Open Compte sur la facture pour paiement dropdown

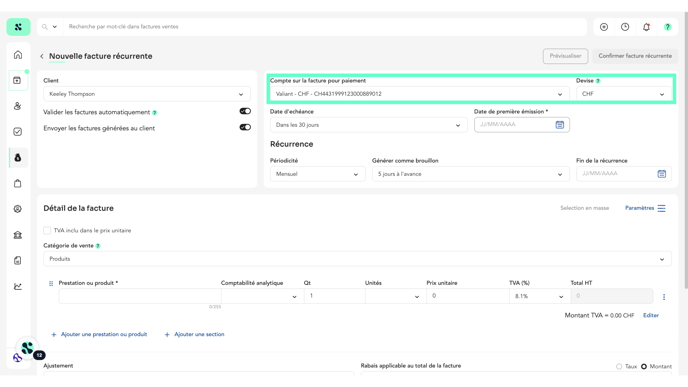pyautogui.click(x=419, y=94)
